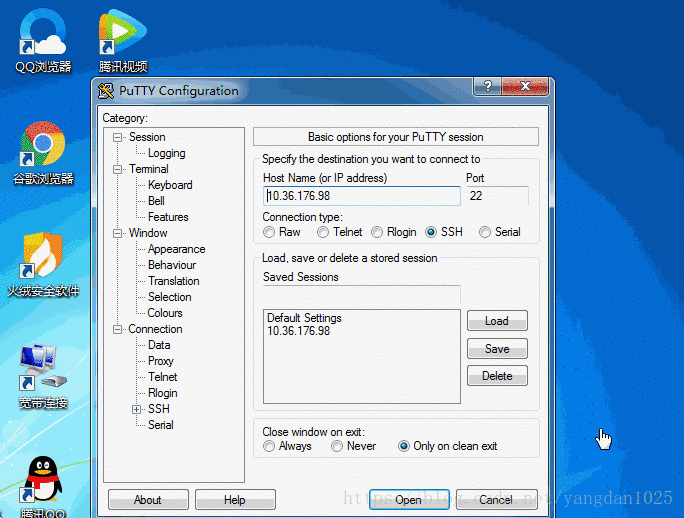Collapse the Terminal tree node
Viewport: 684px width, 518px height.
point(117,169)
